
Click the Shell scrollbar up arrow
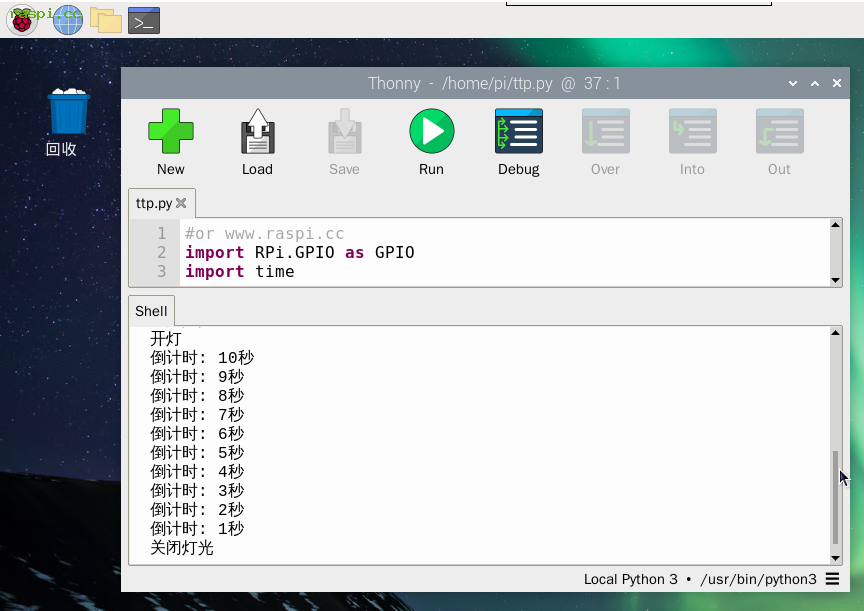[x=836, y=333]
